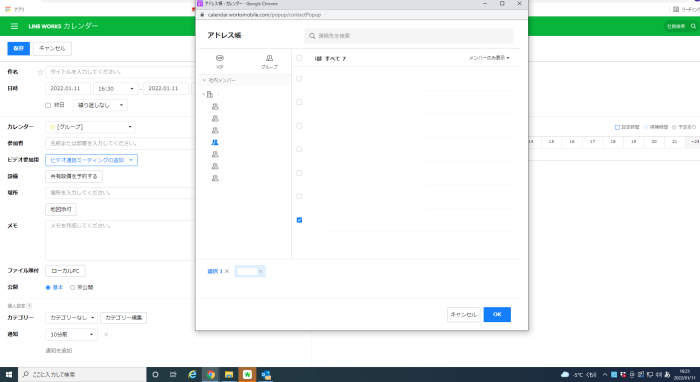This screenshot has width=700, height=382.
Task: Open the 16:30 start time dropdown
Action: pyautogui.click(x=116, y=89)
